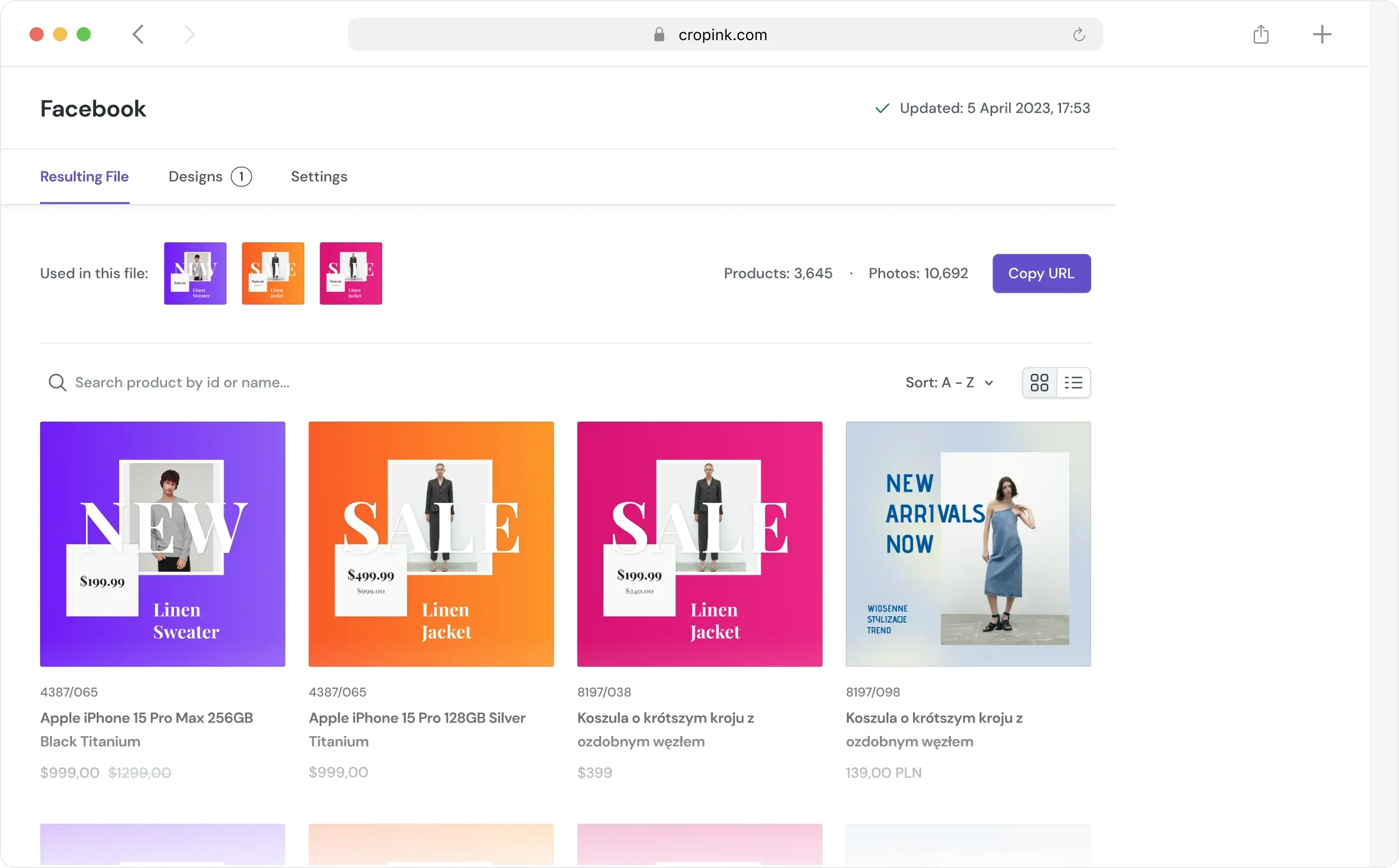Select the purple NEW design thumbnail
The image size is (1399, 868).
click(195, 273)
